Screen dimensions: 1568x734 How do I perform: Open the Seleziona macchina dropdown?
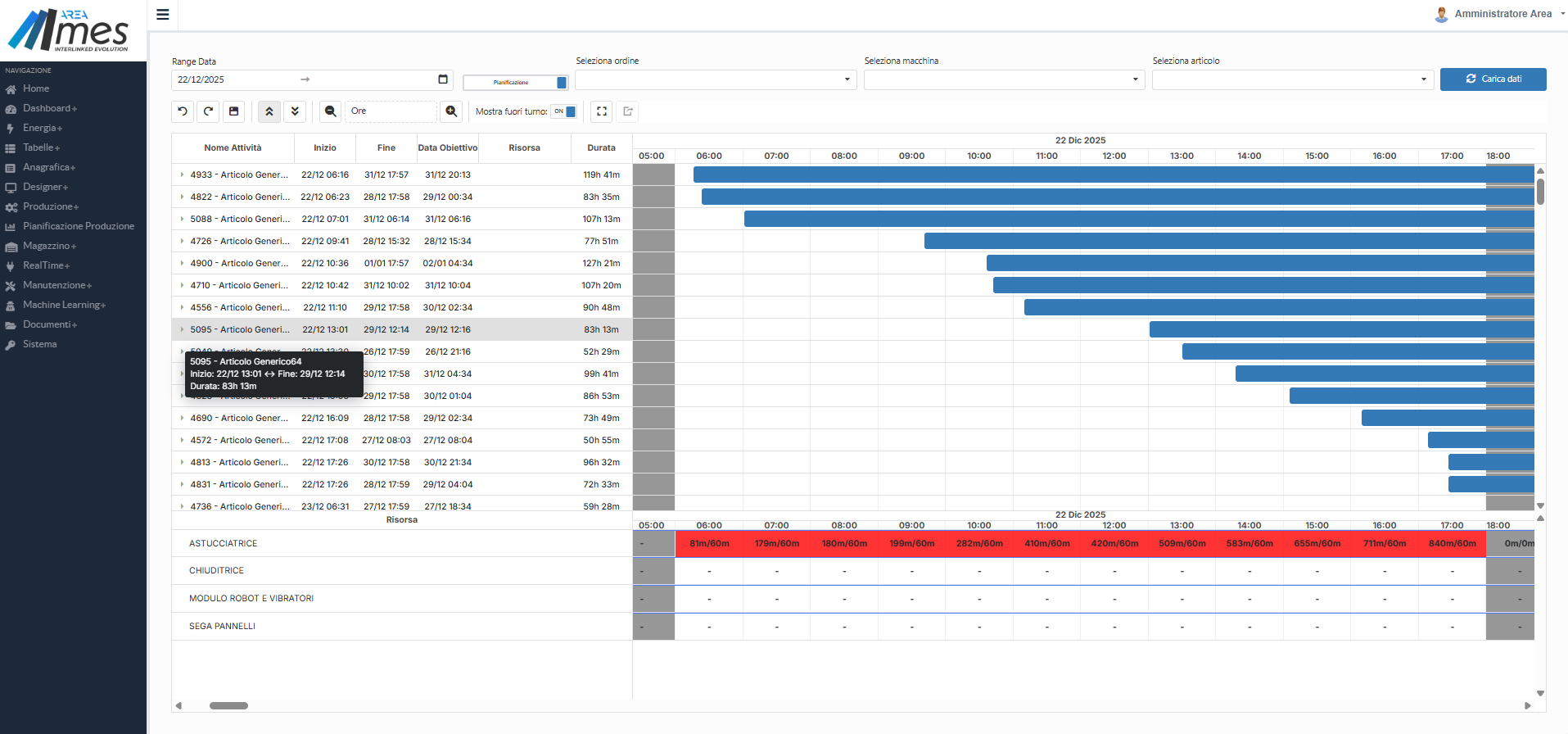pyautogui.click(x=1003, y=79)
